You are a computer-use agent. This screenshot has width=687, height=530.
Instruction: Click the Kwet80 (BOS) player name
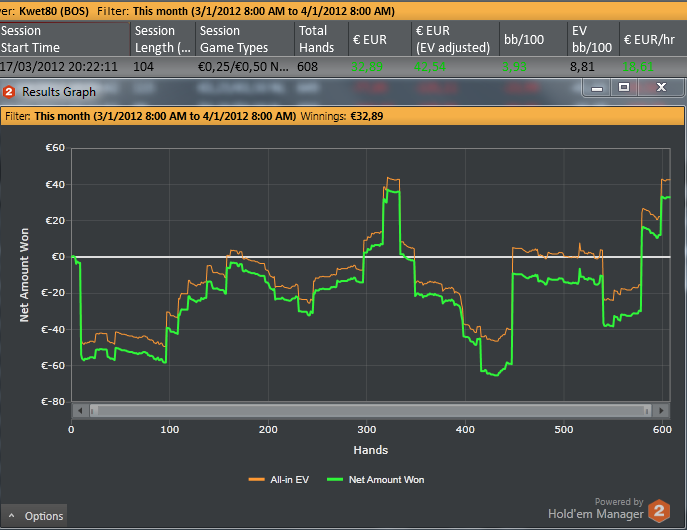pyautogui.click(x=54, y=11)
